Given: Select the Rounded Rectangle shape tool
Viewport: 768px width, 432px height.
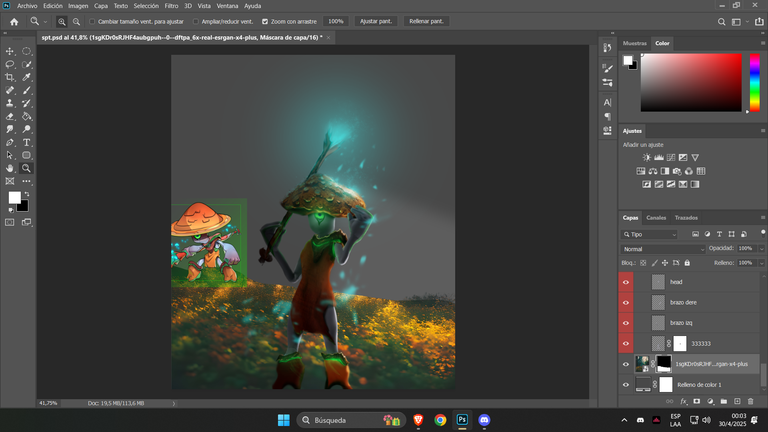Looking at the screenshot, I should [x=26, y=155].
